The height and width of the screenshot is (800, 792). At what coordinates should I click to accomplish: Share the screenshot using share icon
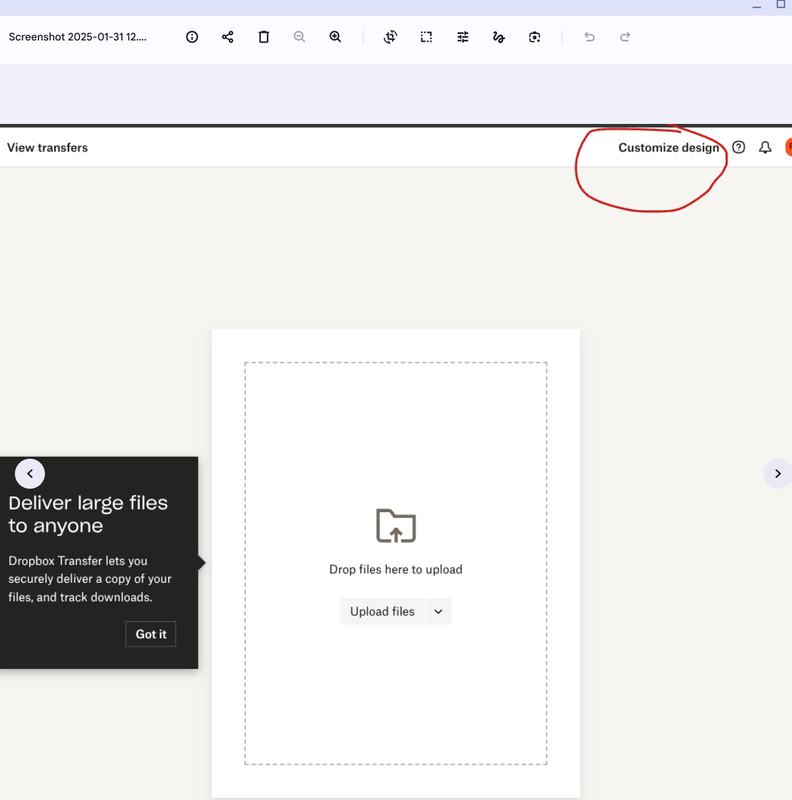tap(228, 37)
